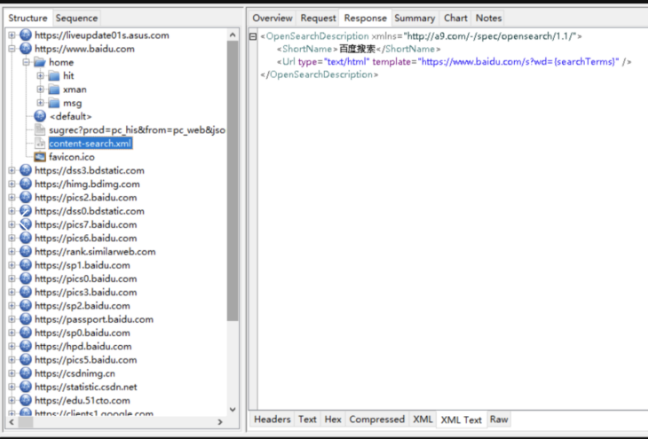The image size is (648, 442).
Task: Click the globe icon for himg.bdimg.com
Action: click(26, 184)
